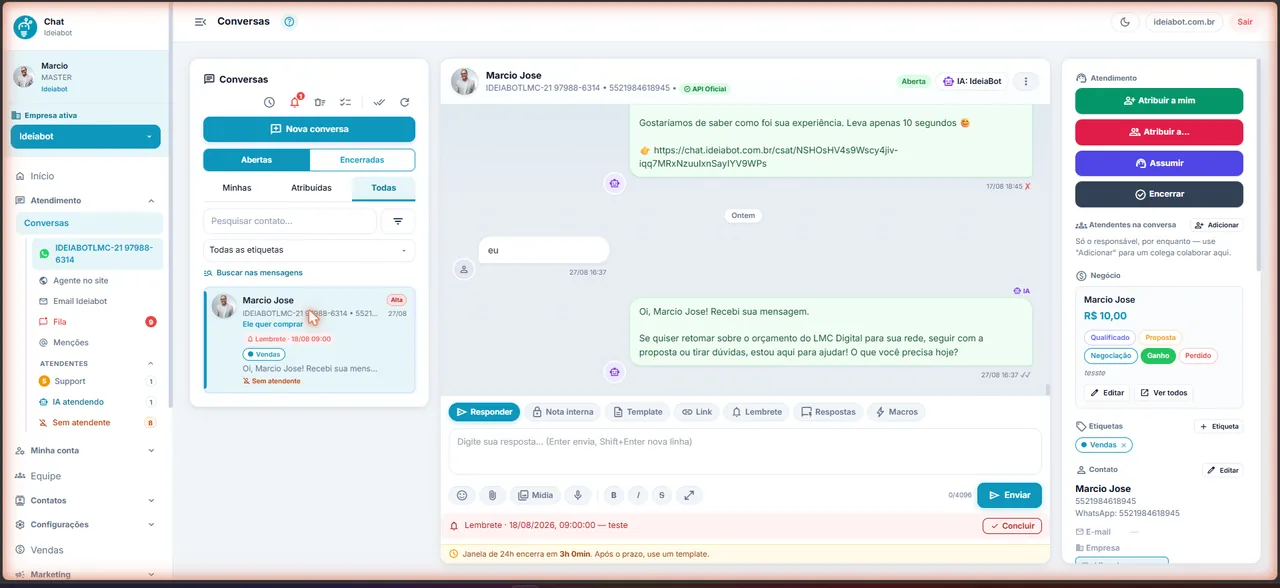Open the Todas as etiquetas dropdown
The height and width of the screenshot is (588, 1280).
click(309, 250)
